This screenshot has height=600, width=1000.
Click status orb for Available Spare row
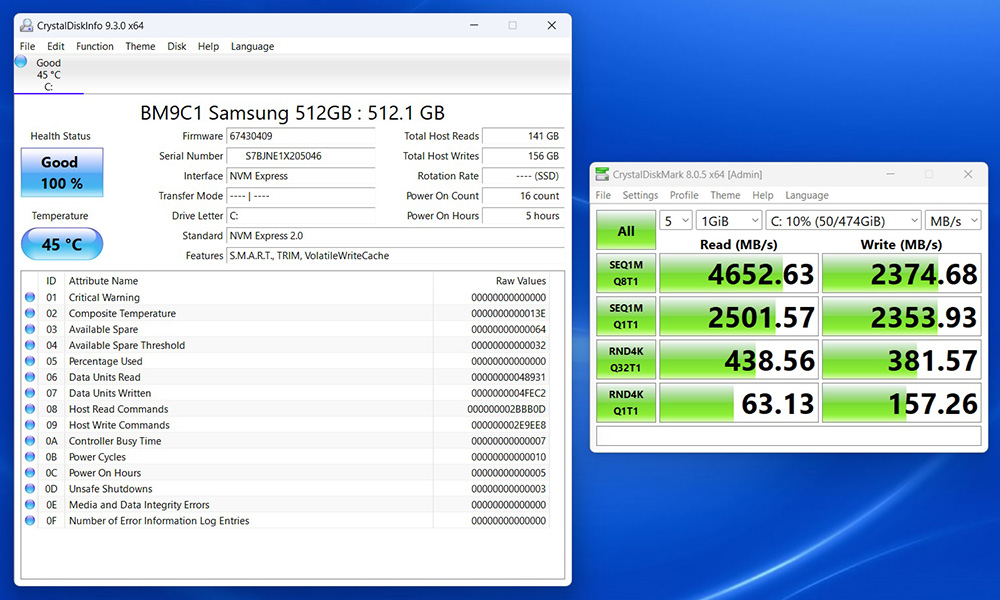30,329
